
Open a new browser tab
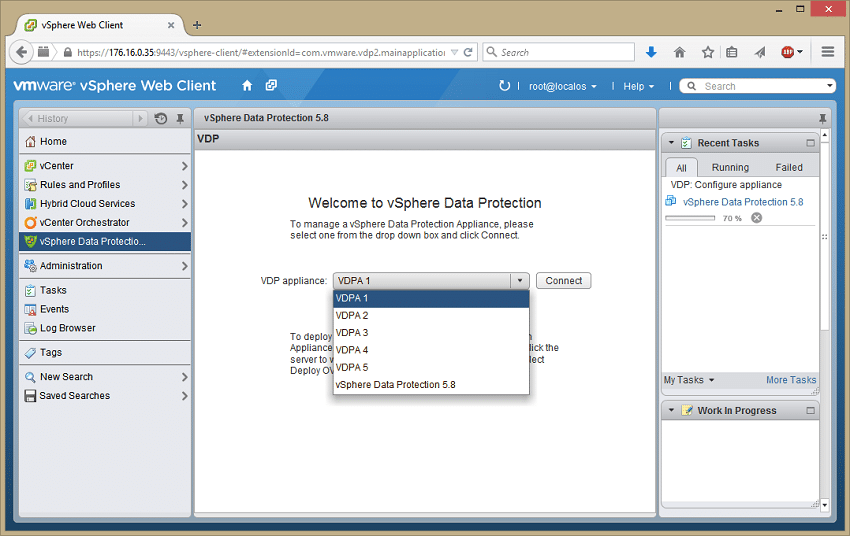point(197,25)
